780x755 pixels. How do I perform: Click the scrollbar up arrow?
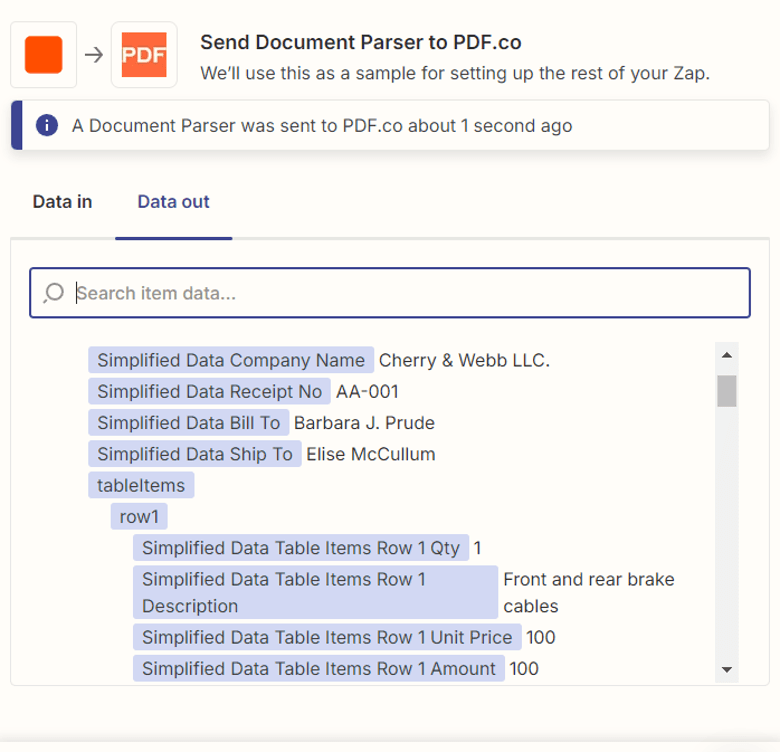[727, 354]
